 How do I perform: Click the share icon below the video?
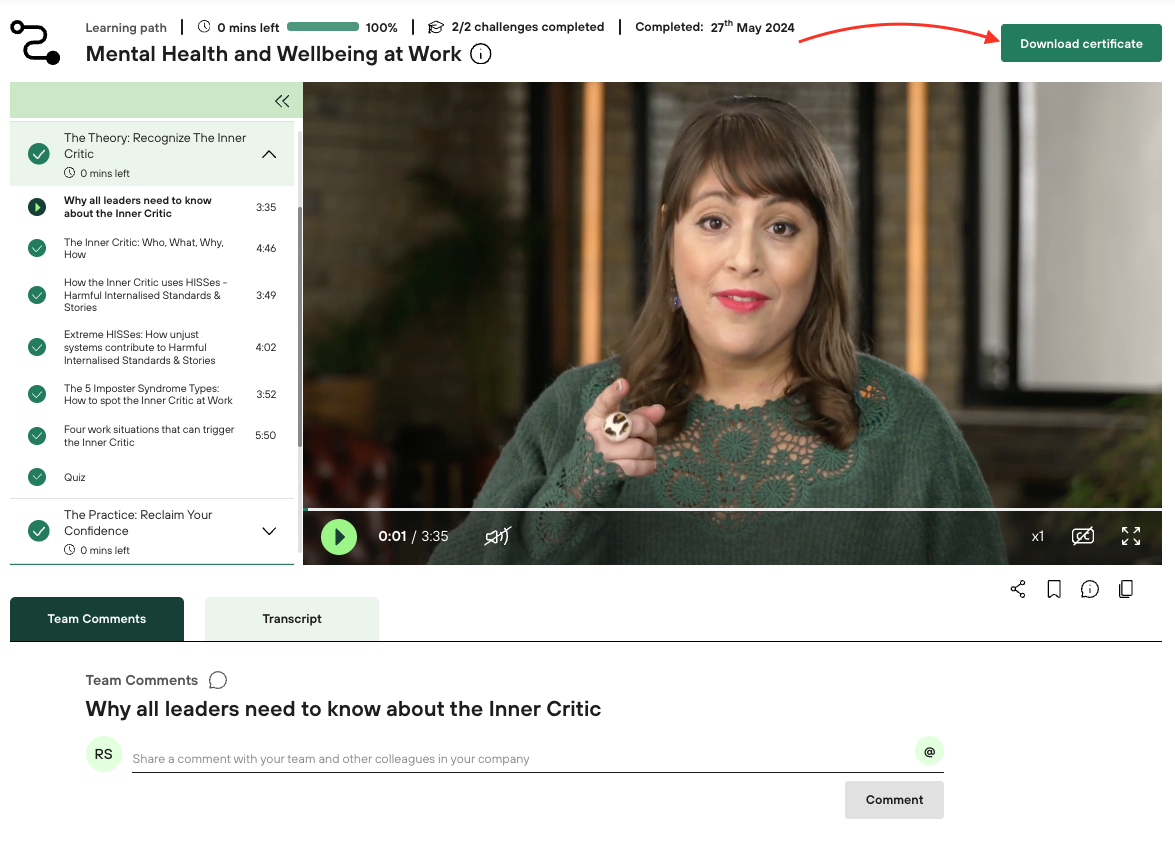(x=1018, y=589)
